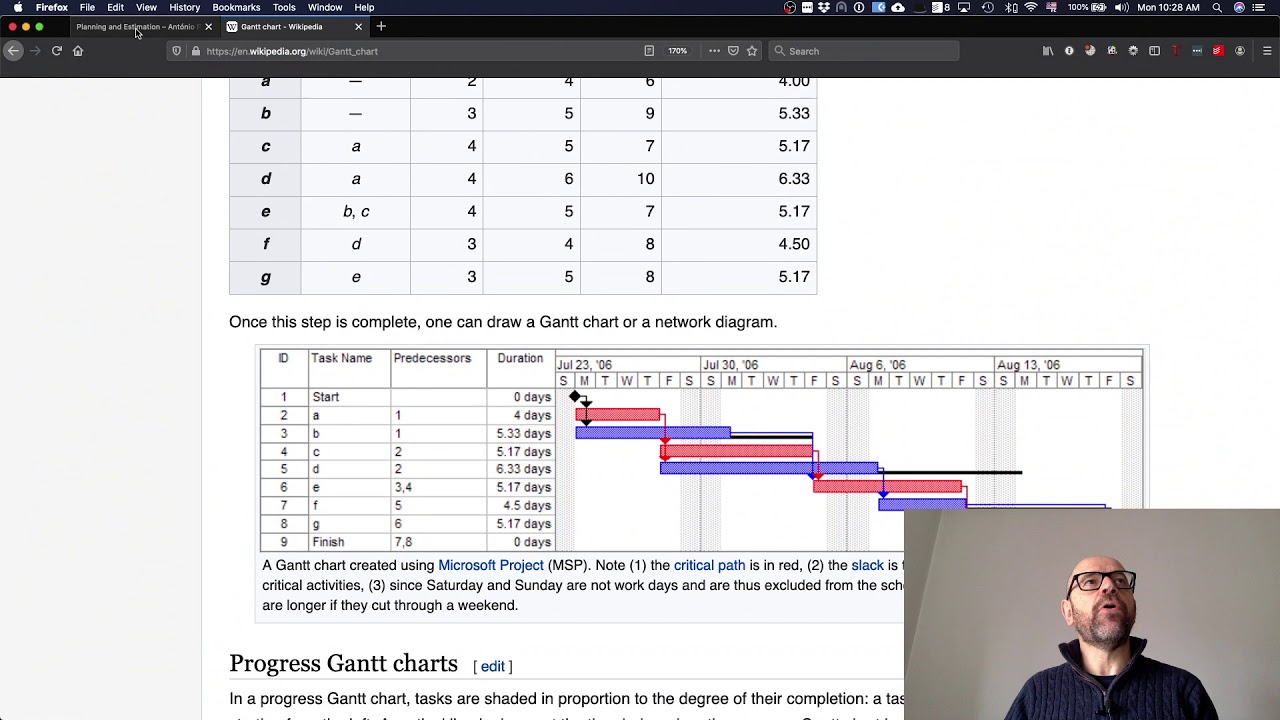
Task: Close the Gantt chart Wikipedia tab
Action: click(x=358, y=27)
